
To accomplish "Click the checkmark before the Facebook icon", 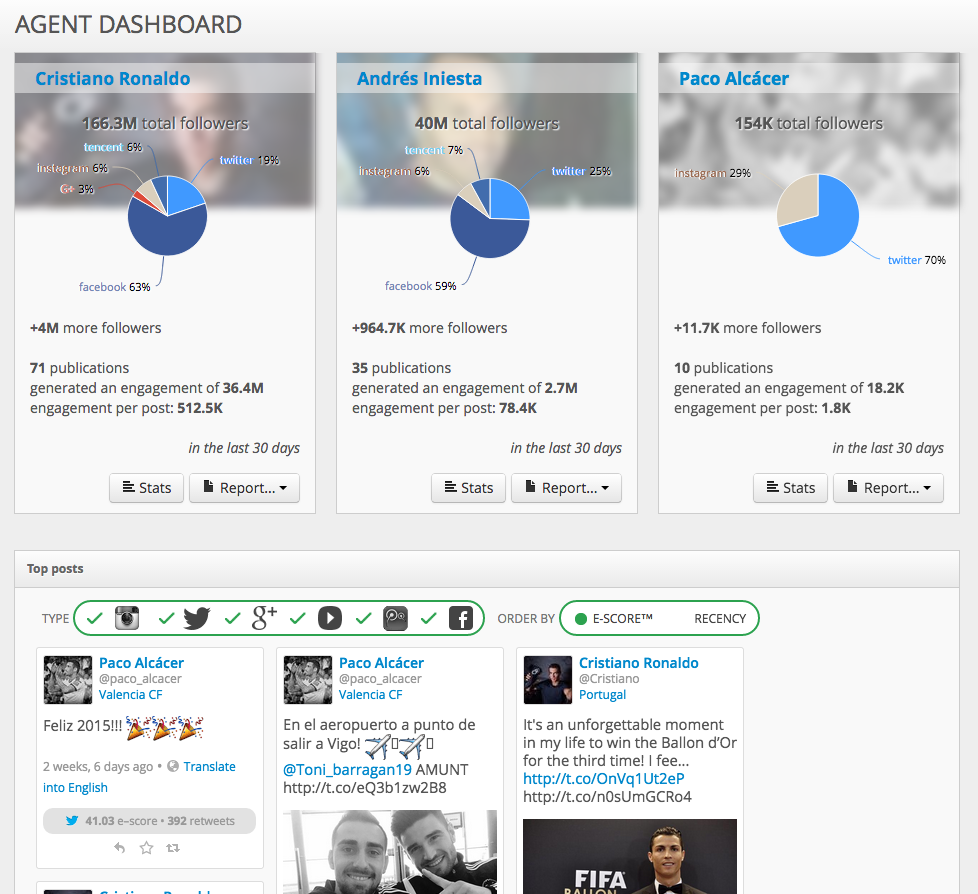I will [429, 618].
